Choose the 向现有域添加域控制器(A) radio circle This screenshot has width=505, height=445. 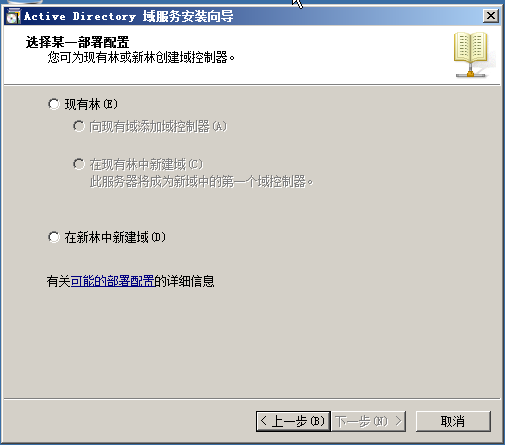pyautogui.click(x=79, y=126)
